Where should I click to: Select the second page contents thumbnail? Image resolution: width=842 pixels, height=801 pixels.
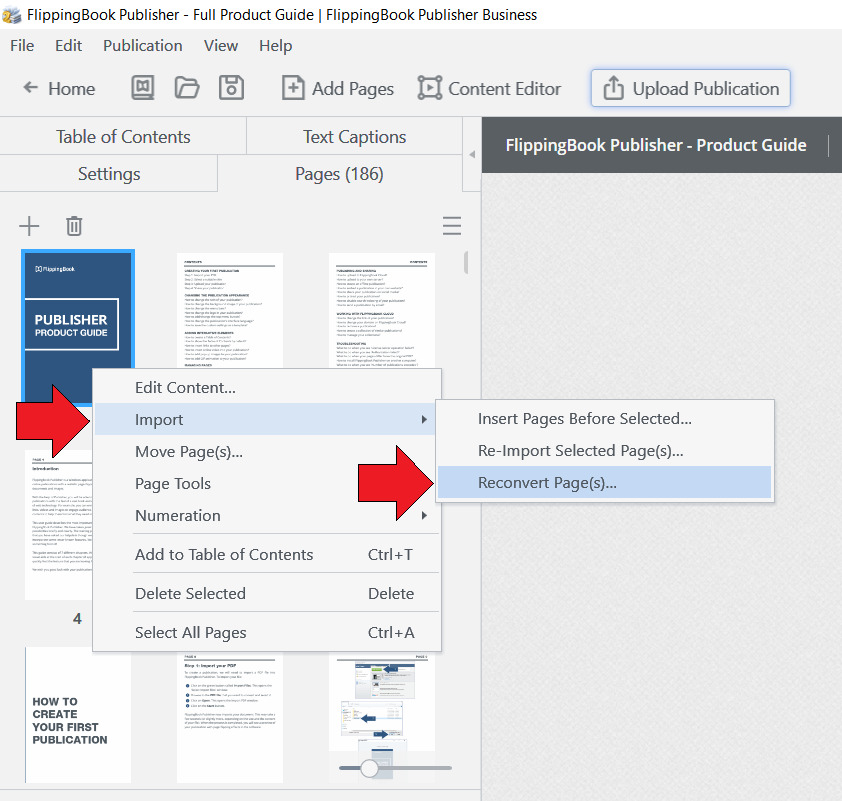230,310
